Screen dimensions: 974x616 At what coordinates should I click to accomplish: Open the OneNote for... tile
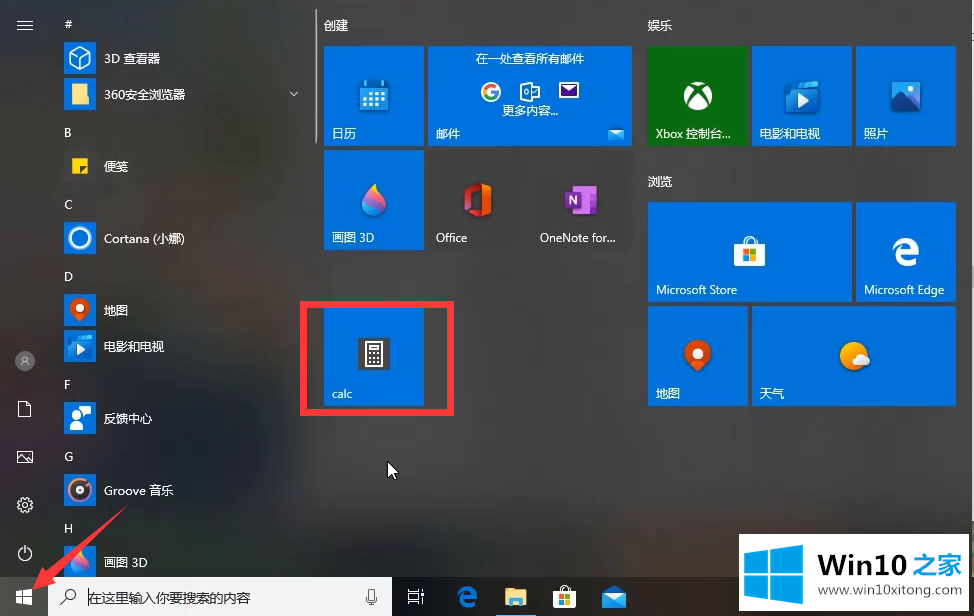[x=582, y=200]
